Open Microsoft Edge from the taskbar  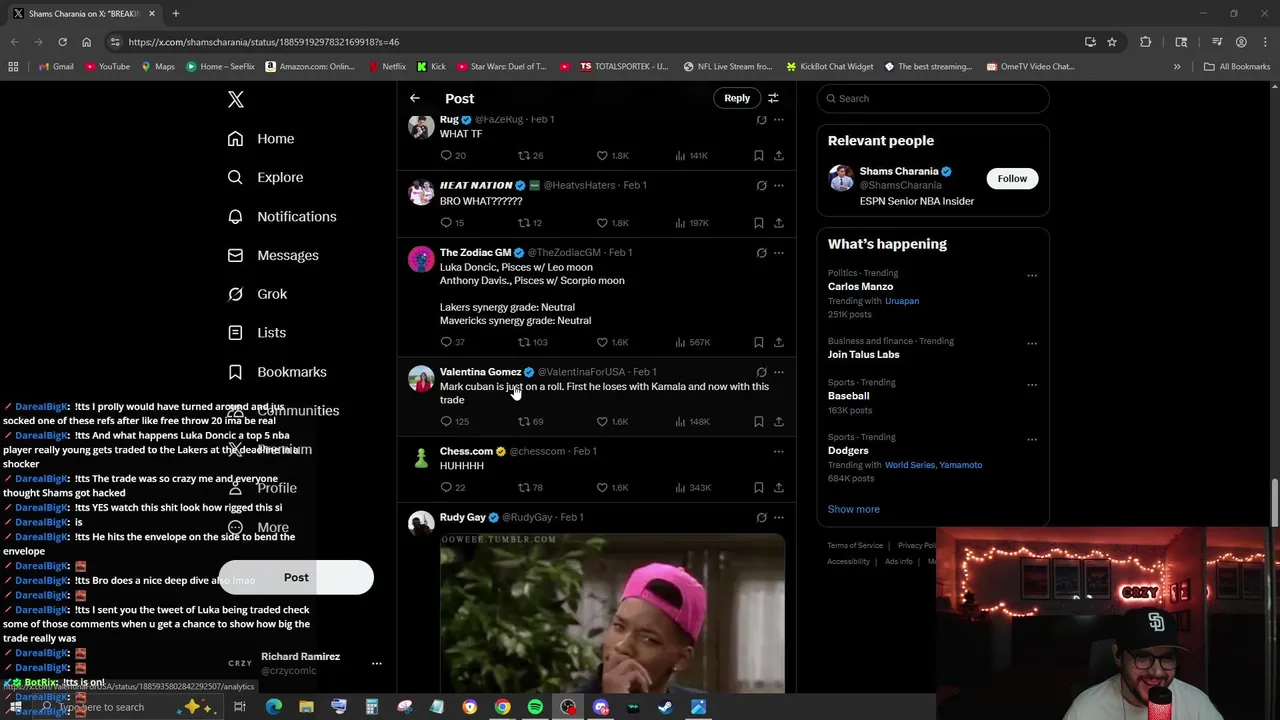tap(273, 707)
